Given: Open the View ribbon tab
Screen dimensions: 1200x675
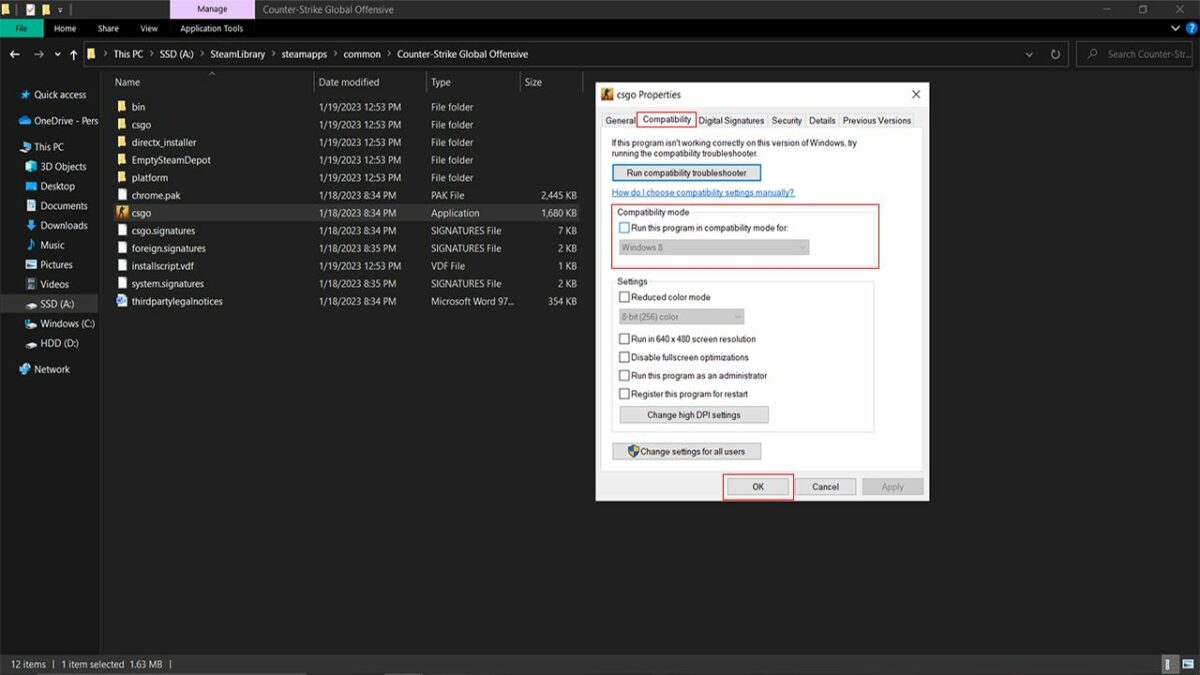Looking at the screenshot, I should (x=149, y=29).
